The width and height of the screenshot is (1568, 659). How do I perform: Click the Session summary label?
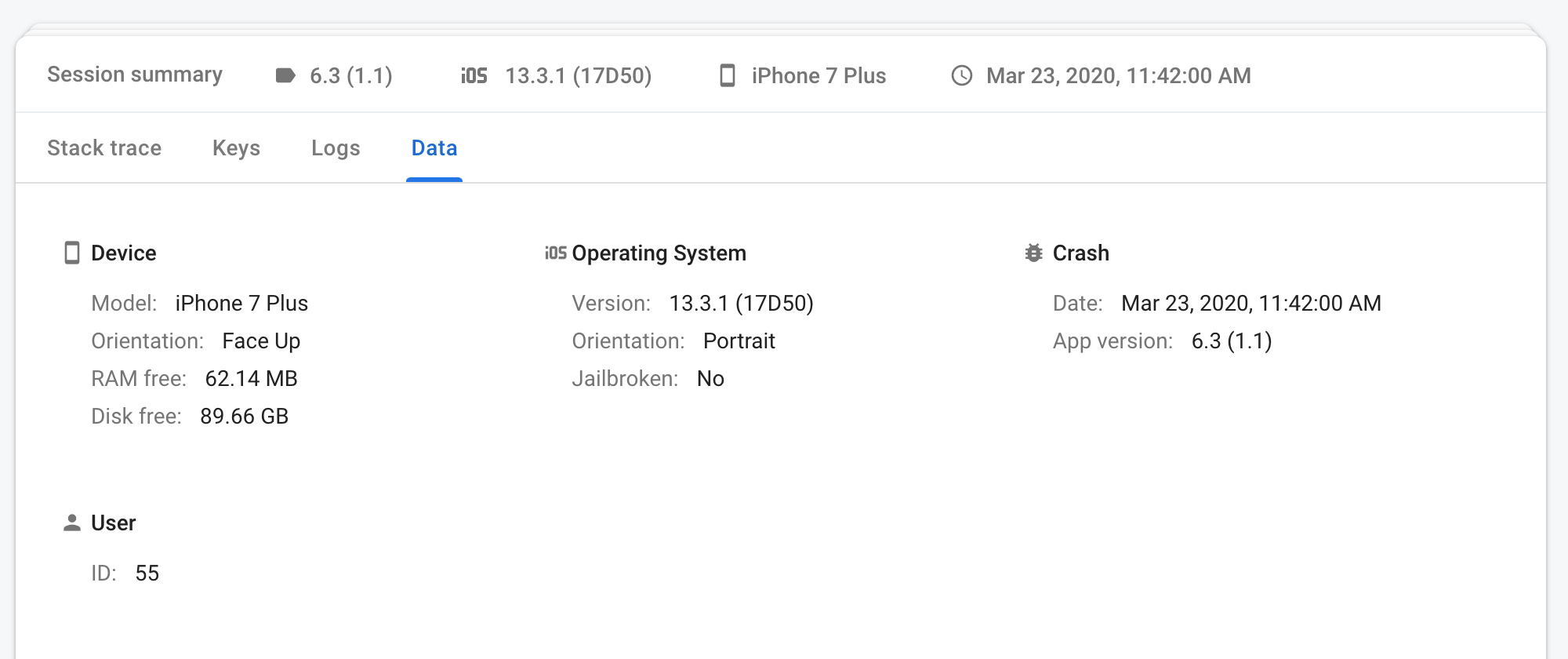(x=135, y=75)
